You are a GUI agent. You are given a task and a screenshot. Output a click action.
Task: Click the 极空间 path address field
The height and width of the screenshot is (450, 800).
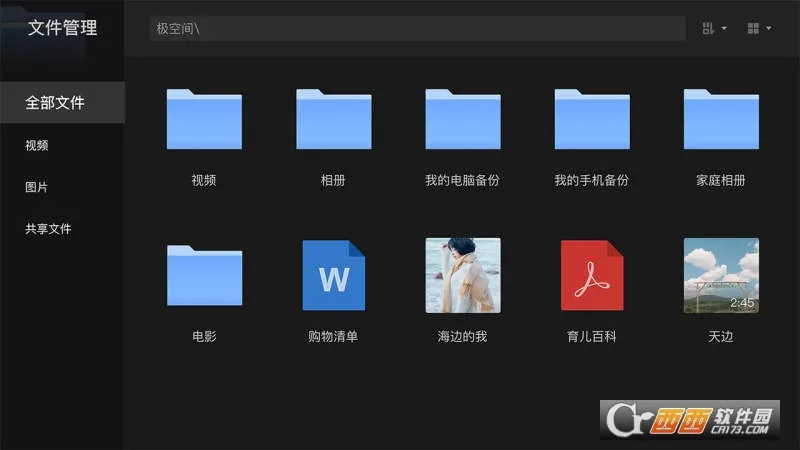point(417,28)
